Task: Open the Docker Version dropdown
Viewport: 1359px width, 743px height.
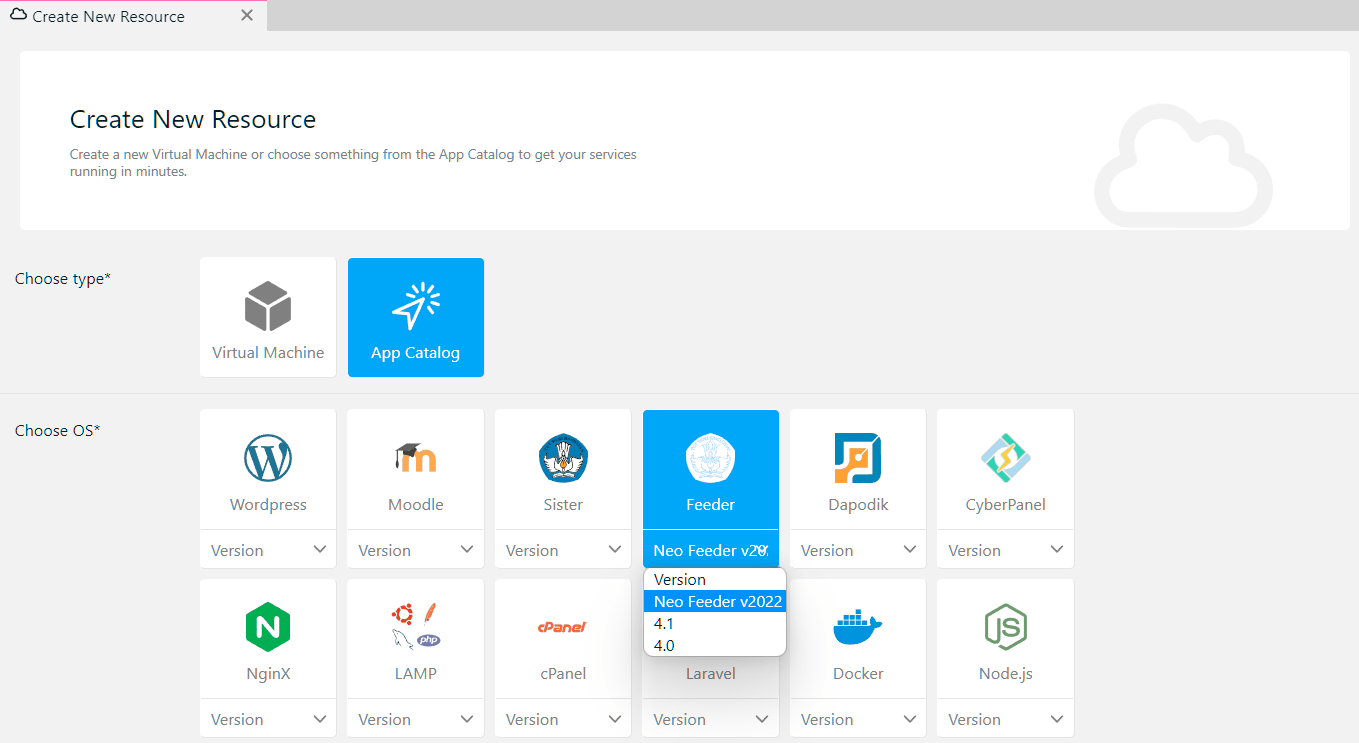Action: [x=858, y=719]
